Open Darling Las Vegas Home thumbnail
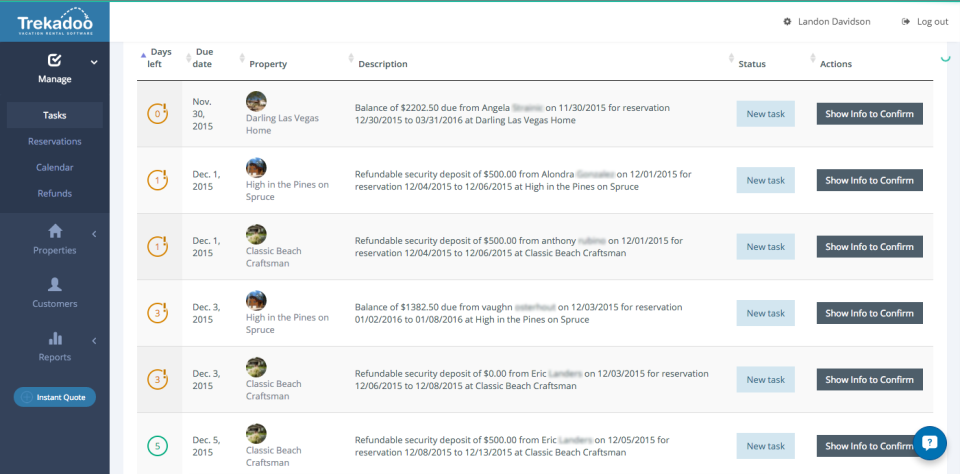The height and width of the screenshot is (474, 960). (x=256, y=102)
